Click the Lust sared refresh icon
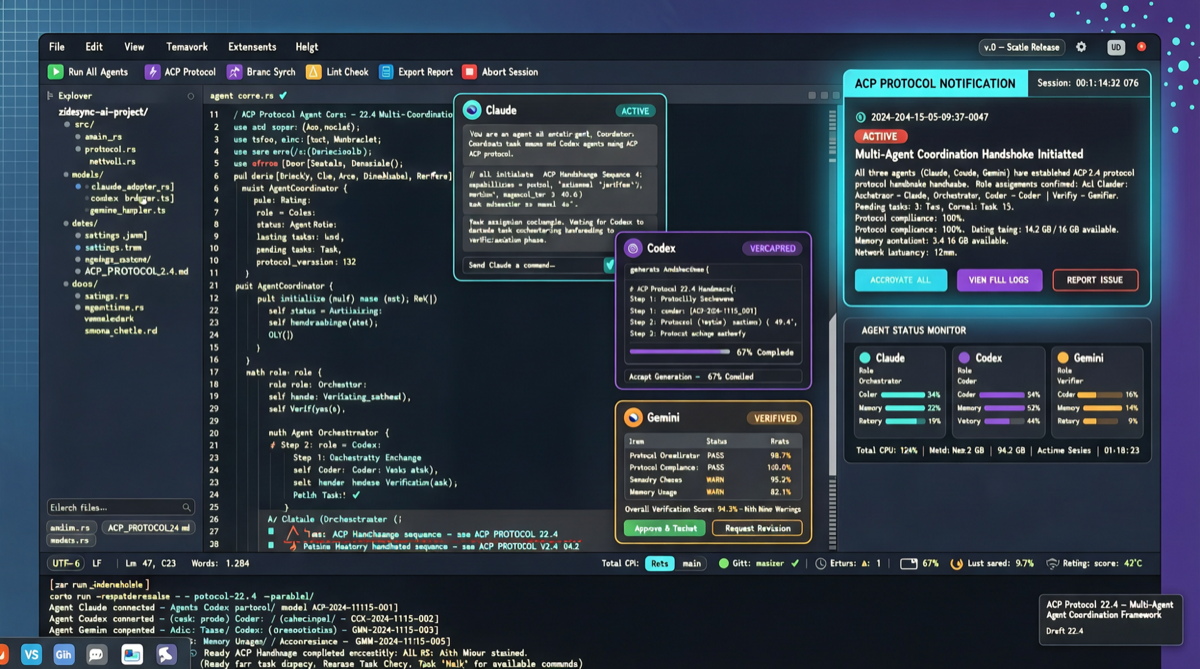Screen dimensions: 1200x669 (x=956, y=564)
